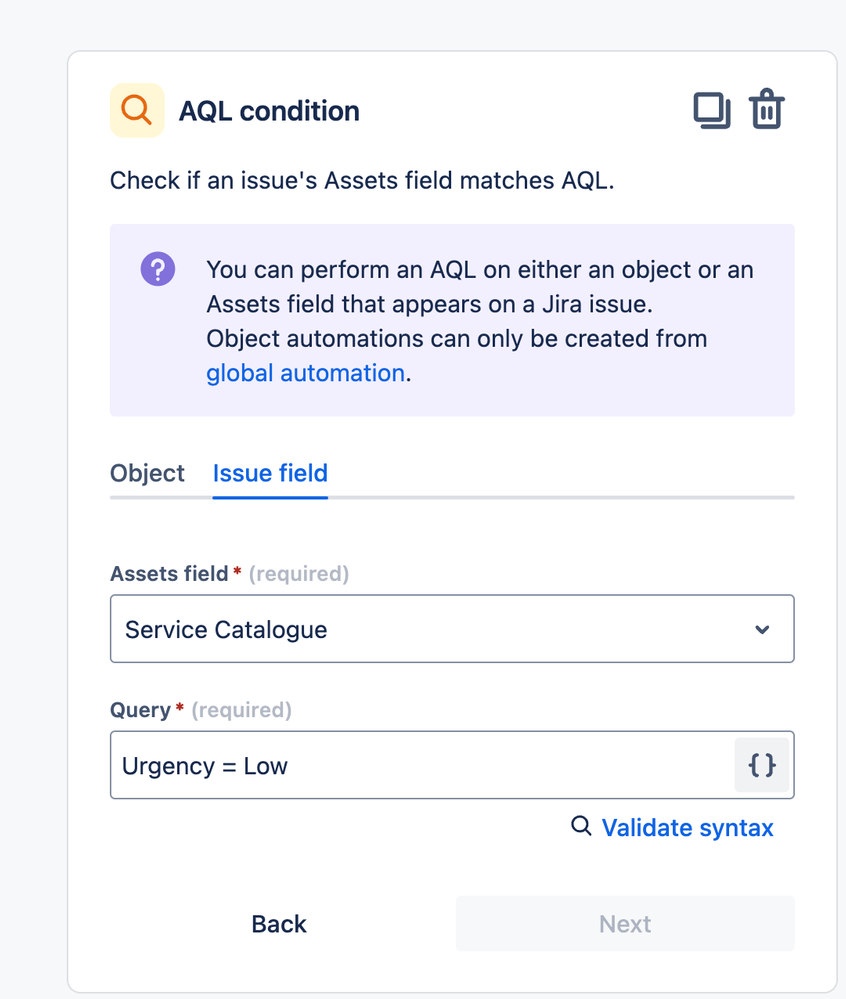Screen dimensions: 846x999
Task: Open the Service Catalogue select box
Action: pyautogui.click(x=430, y=629)
